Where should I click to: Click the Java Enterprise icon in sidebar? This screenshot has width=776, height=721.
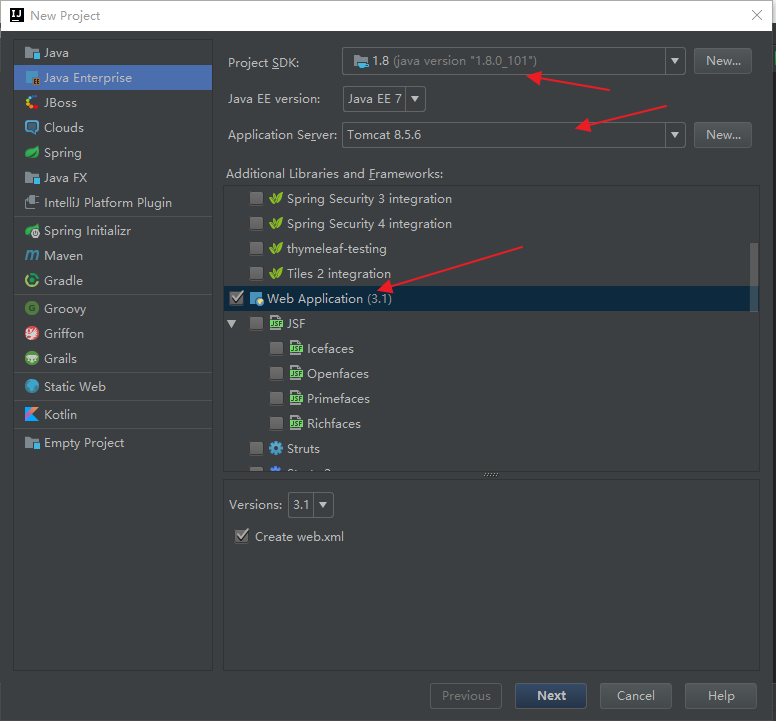(32, 78)
